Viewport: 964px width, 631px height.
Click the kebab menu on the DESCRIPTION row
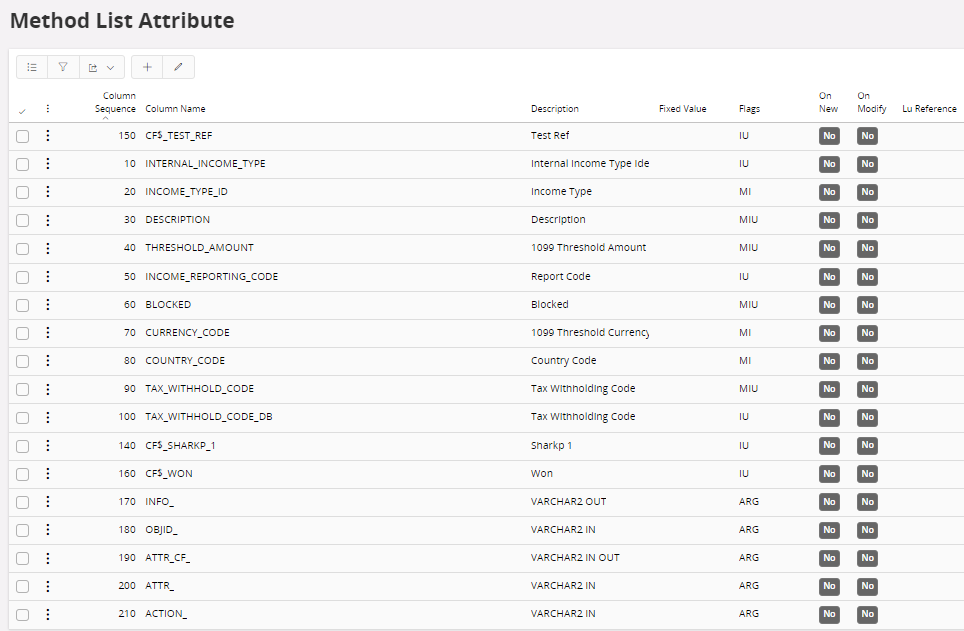[48, 220]
